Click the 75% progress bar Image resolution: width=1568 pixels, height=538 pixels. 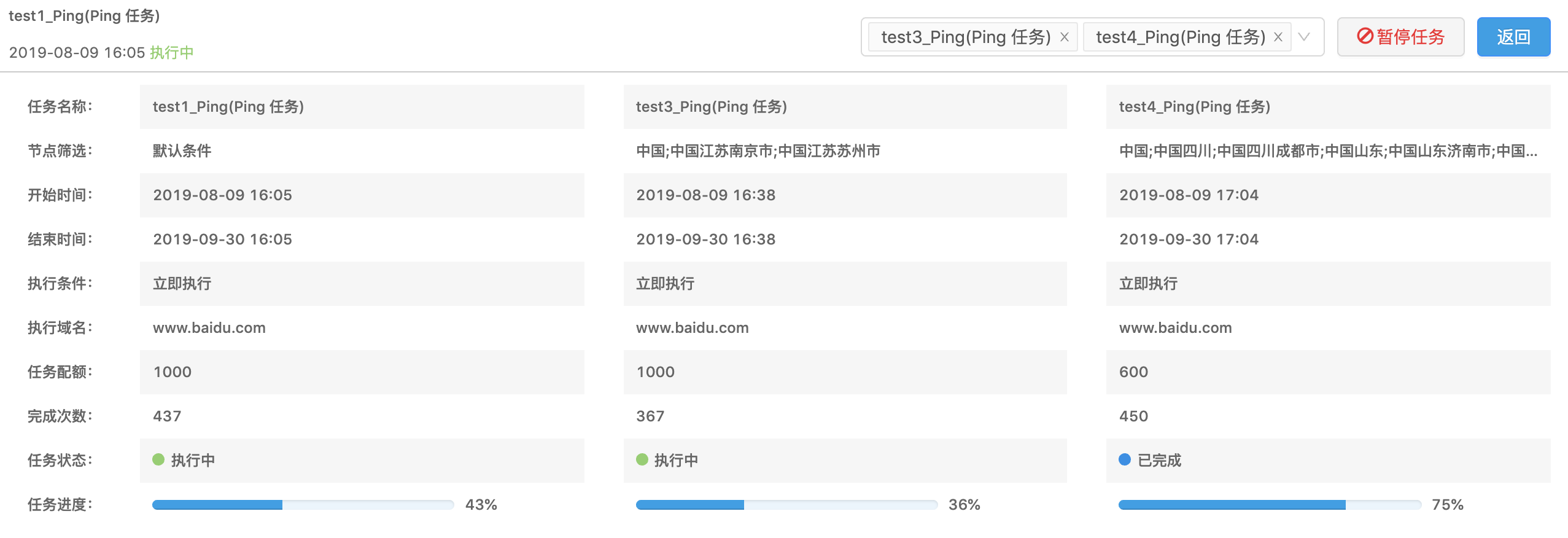pos(1270,505)
